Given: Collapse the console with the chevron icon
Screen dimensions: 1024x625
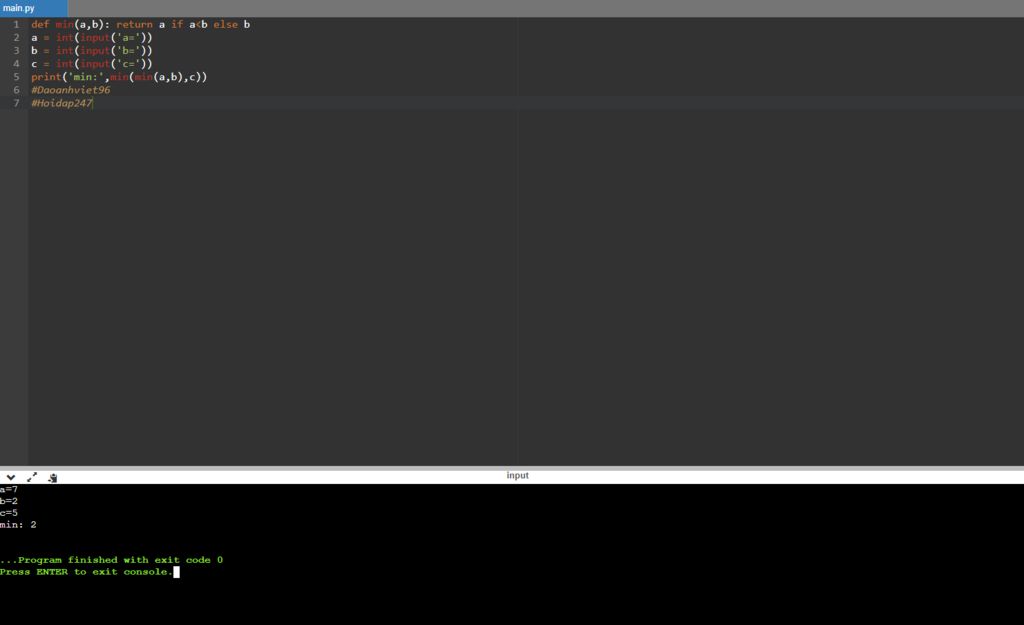Looking at the screenshot, I should (x=10, y=477).
